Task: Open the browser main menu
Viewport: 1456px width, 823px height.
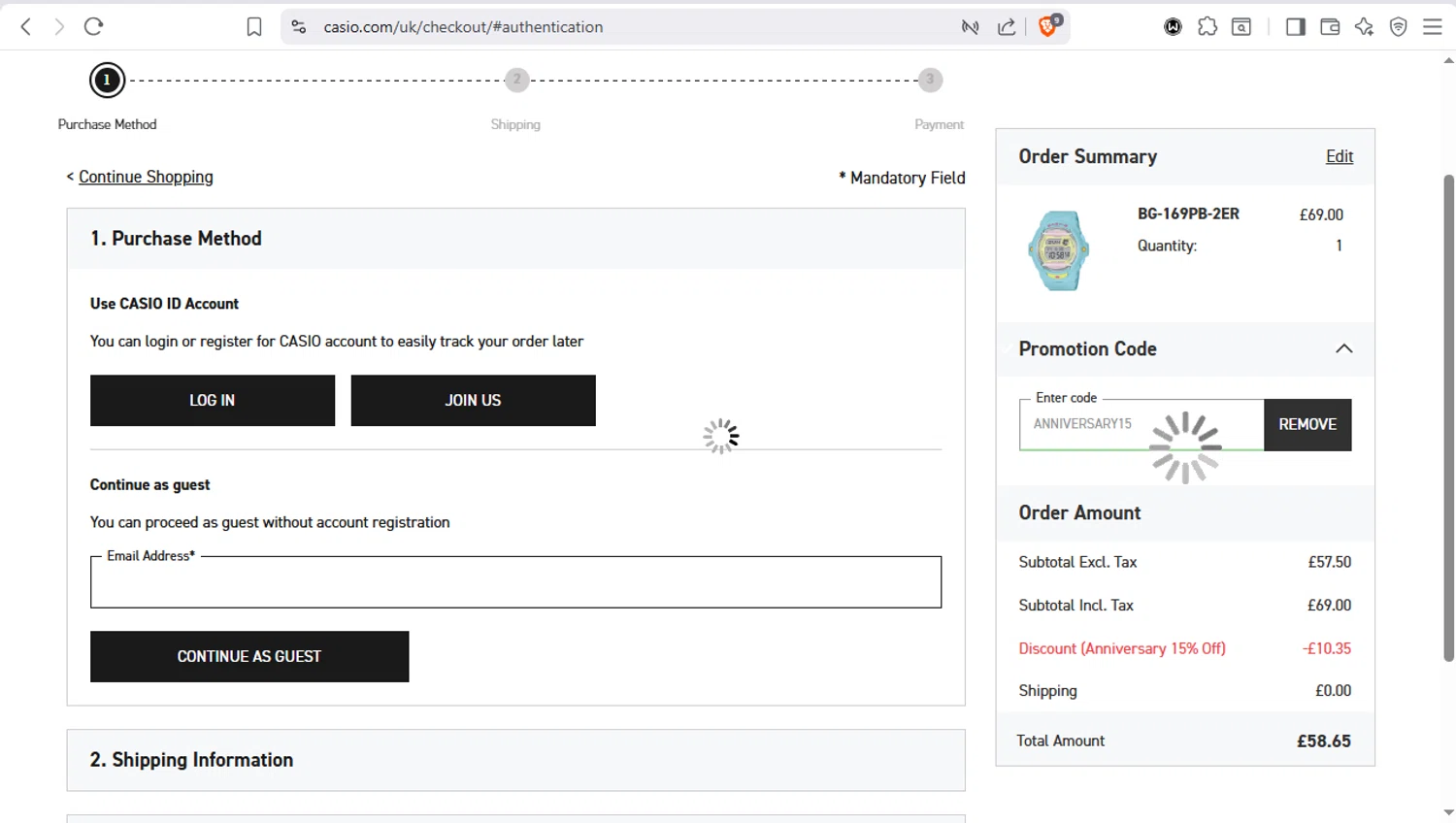Action: click(1433, 27)
